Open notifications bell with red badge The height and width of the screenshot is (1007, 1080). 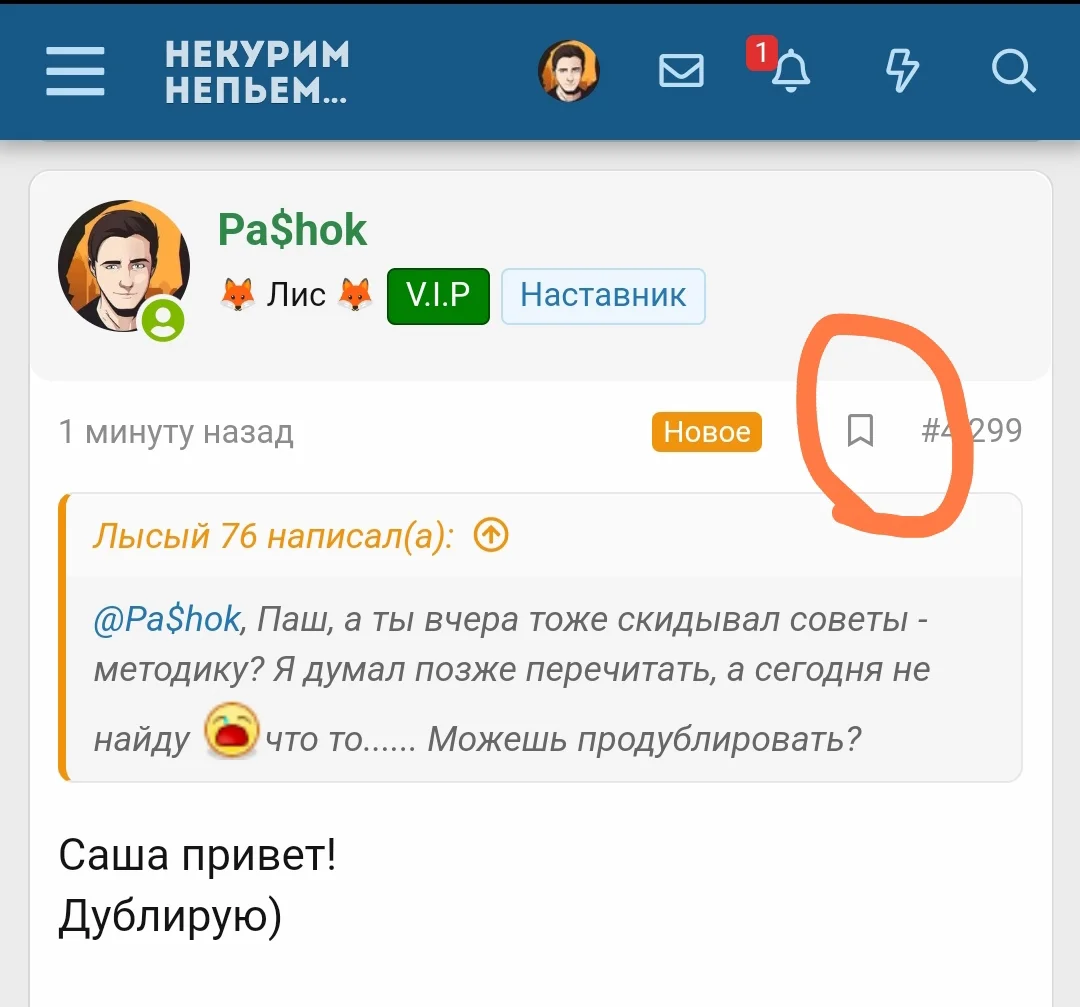781,63
